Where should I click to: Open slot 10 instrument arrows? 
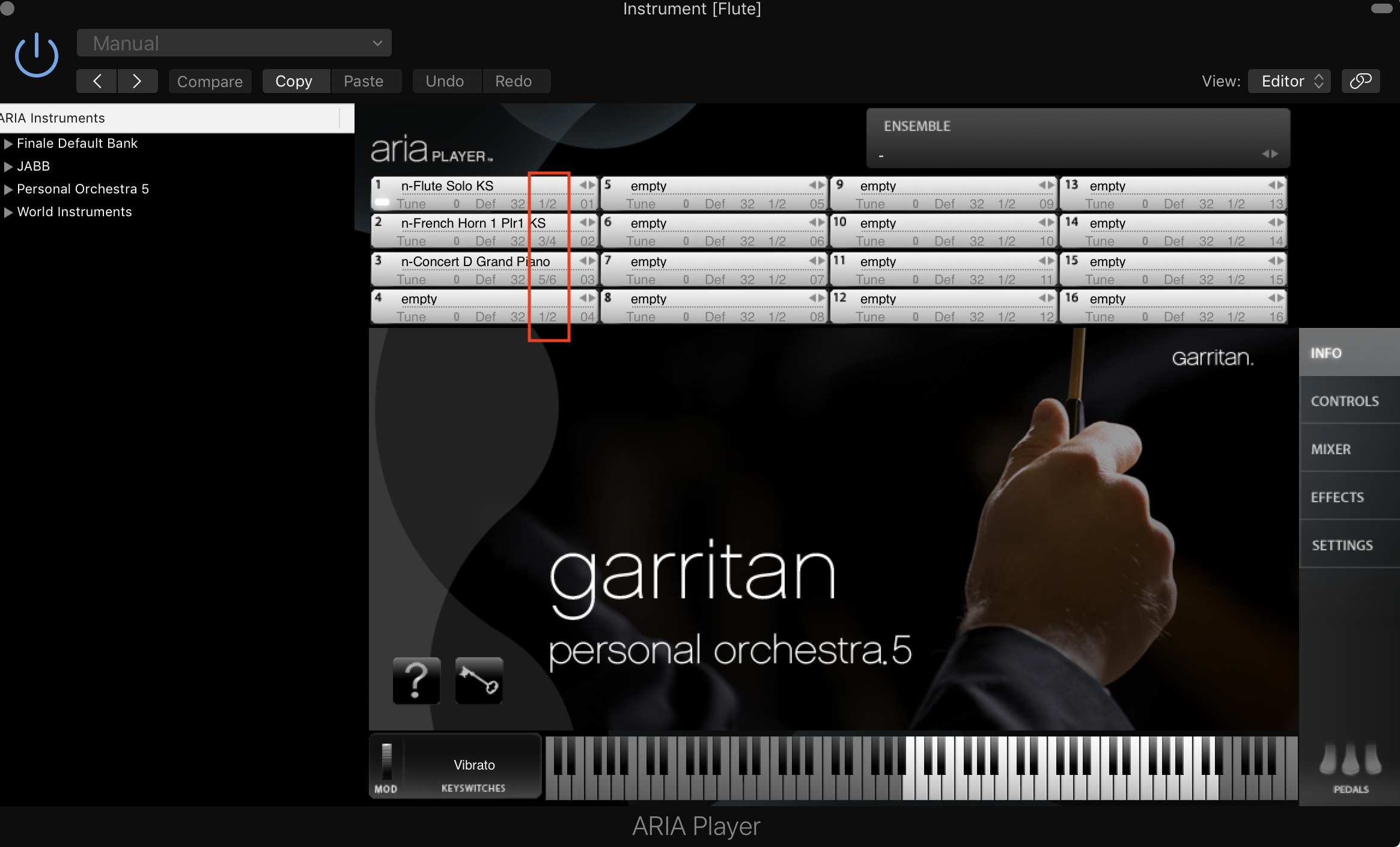click(x=1046, y=222)
